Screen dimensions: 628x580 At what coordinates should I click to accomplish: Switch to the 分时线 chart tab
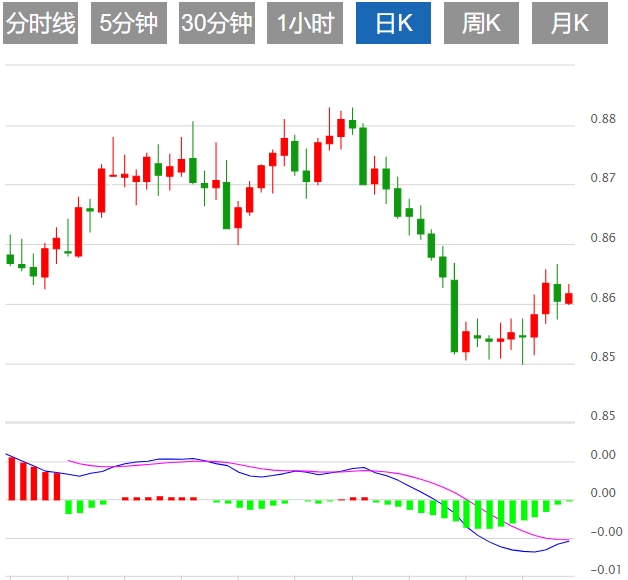click(x=40, y=23)
